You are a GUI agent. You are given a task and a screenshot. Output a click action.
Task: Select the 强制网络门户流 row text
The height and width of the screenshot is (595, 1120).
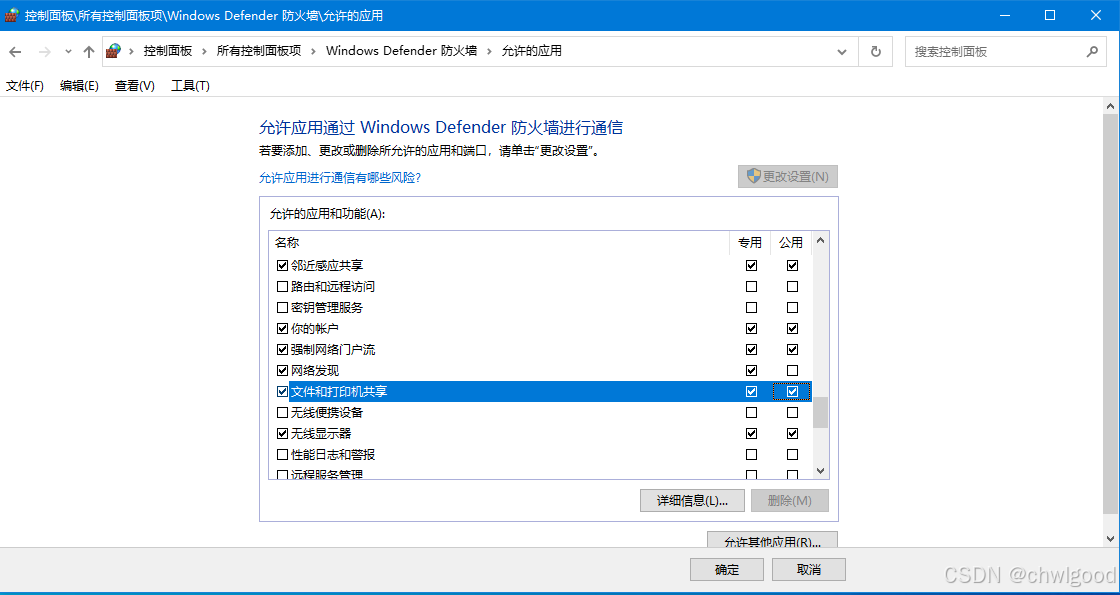click(x=333, y=350)
